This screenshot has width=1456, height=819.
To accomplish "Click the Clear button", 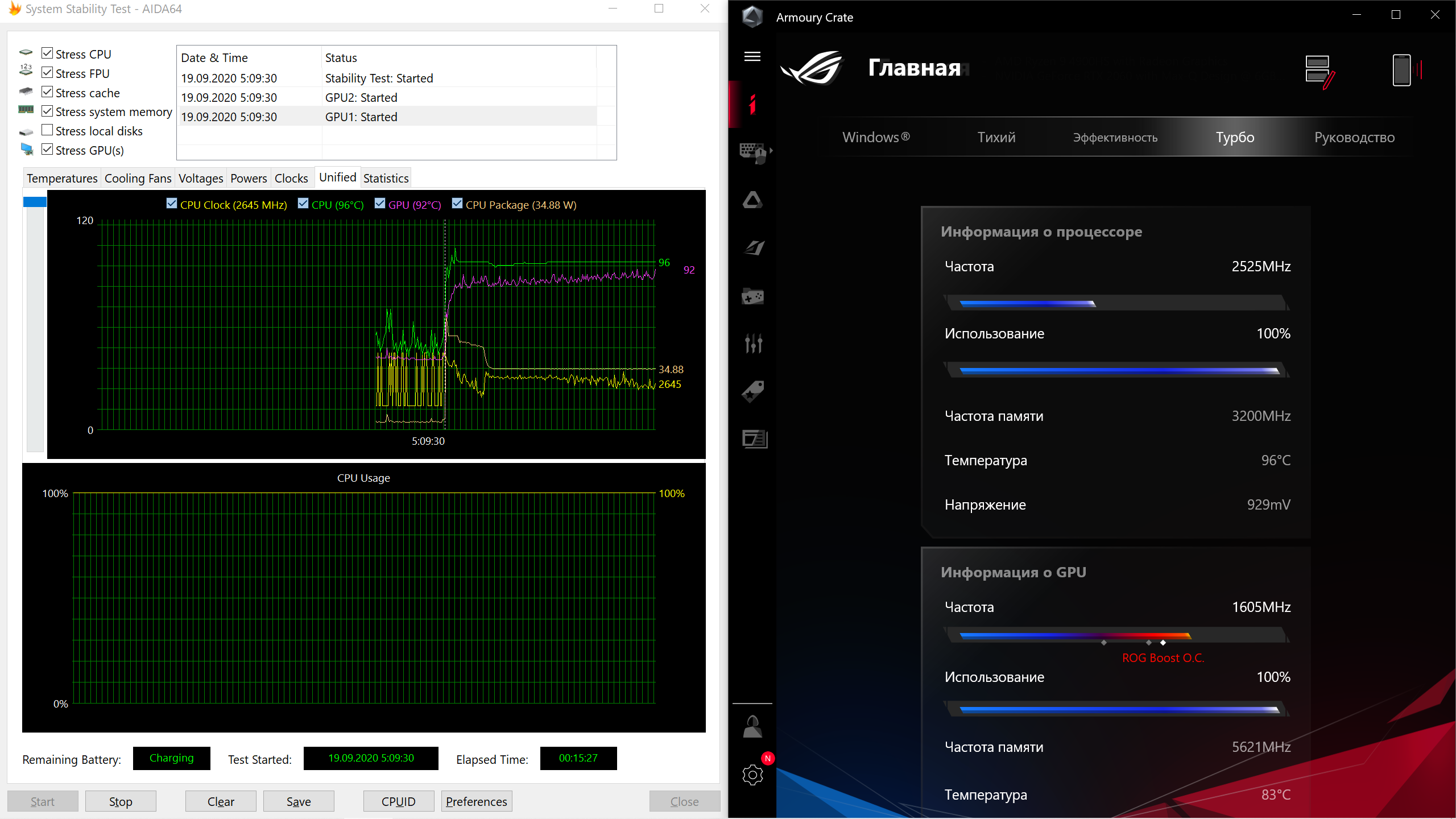I will pyautogui.click(x=221, y=801).
